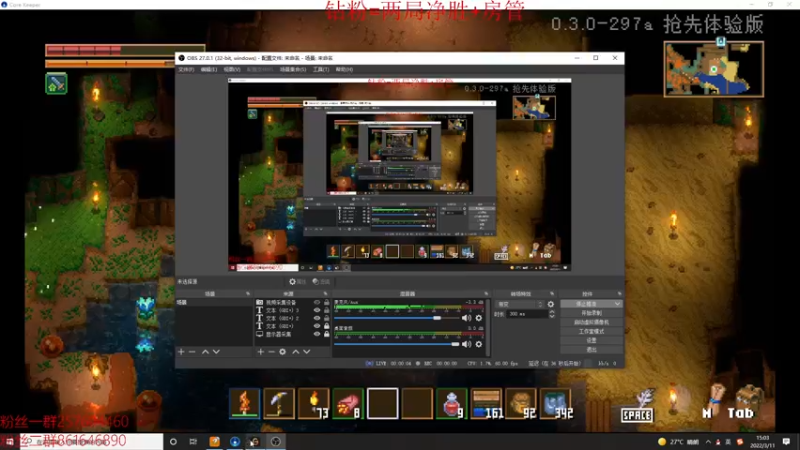Remove the selected scene with the minus button

click(192, 352)
